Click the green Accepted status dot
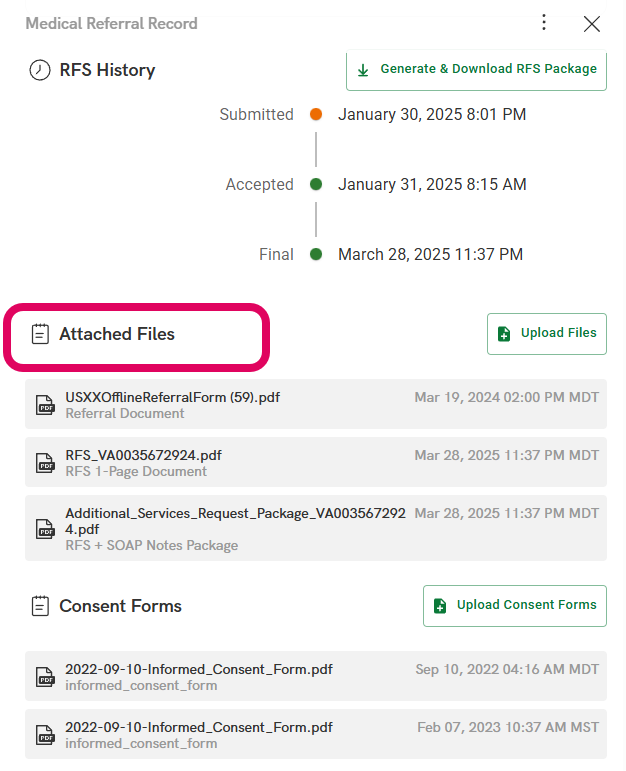The width and height of the screenshot is (626, 771). 316,185
